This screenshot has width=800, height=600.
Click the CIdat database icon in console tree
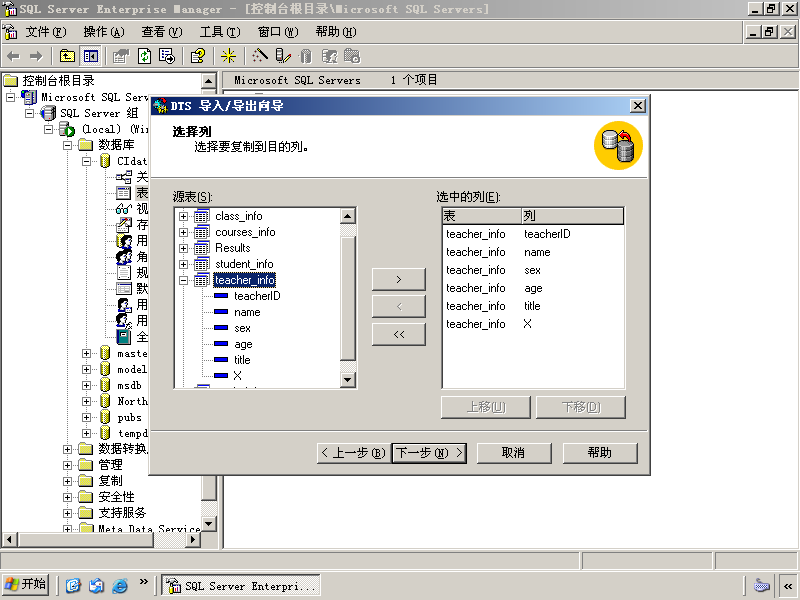coord(105,161)
